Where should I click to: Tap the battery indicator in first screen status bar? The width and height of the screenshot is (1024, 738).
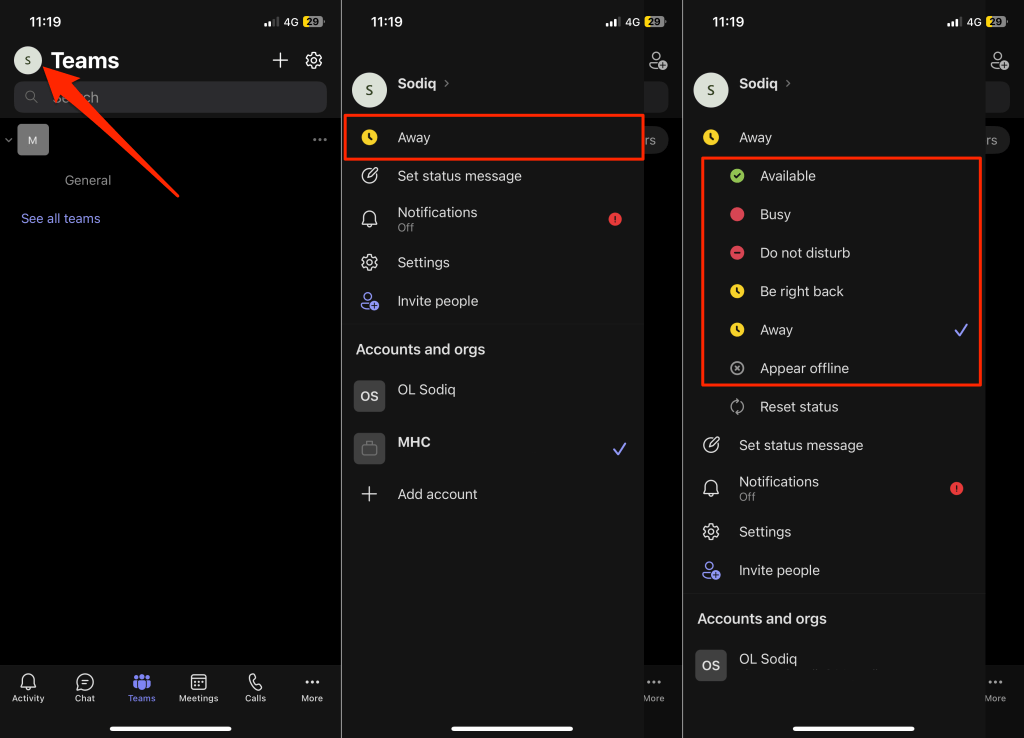(x=313, y=22)
